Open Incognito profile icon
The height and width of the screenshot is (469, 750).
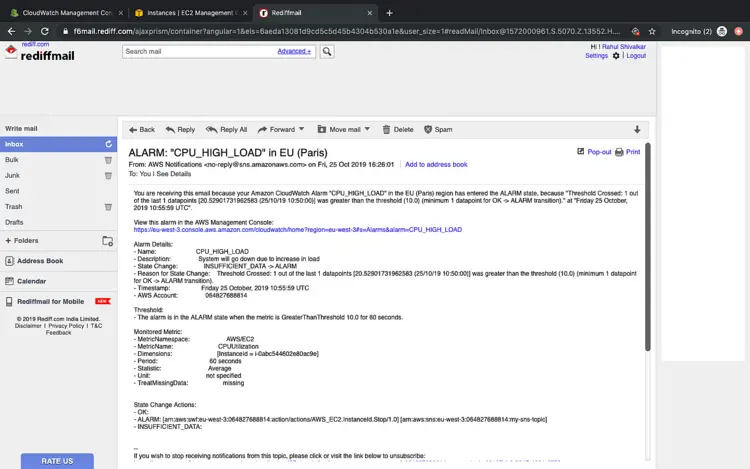[722, 32]
